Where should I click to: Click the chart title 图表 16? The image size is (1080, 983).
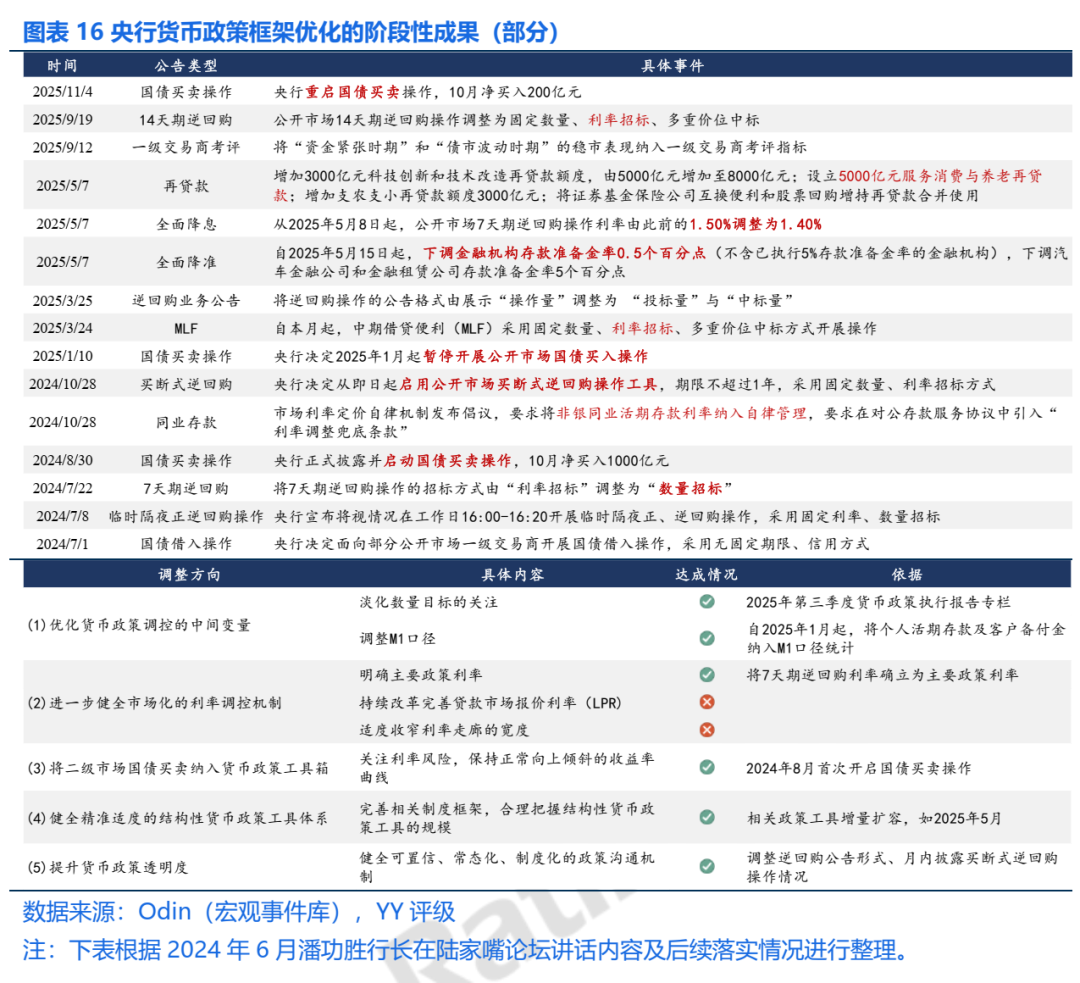291,32
